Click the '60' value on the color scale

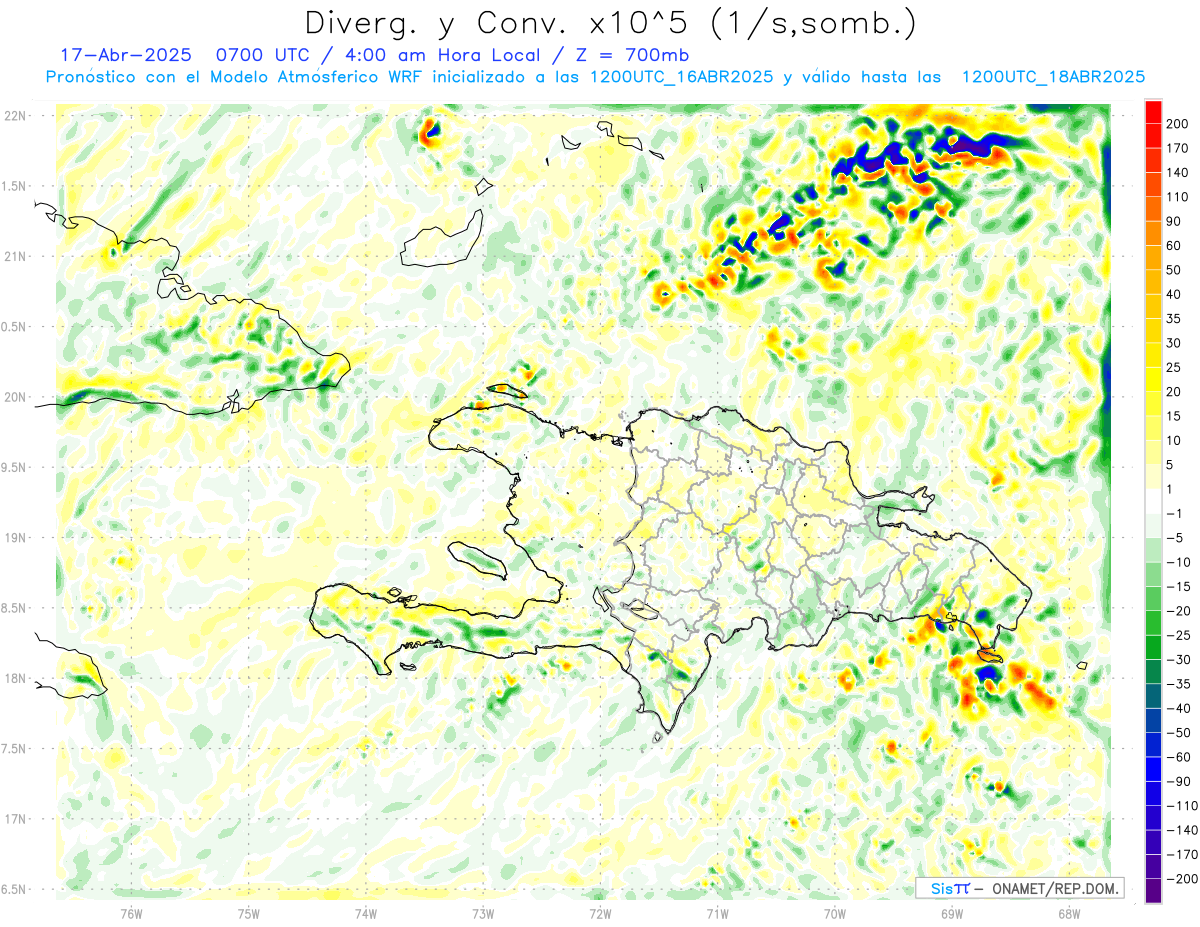coord(1175,246)
